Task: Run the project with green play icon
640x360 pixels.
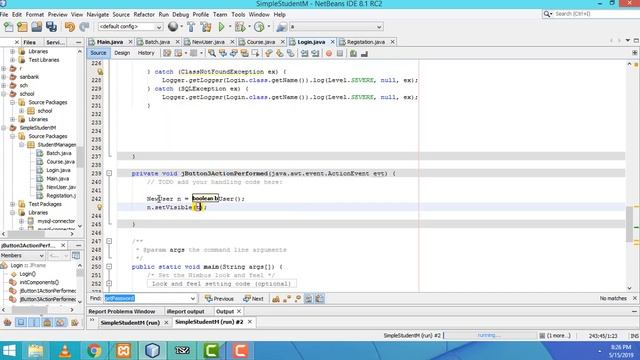Action: (x=221, y=27)
